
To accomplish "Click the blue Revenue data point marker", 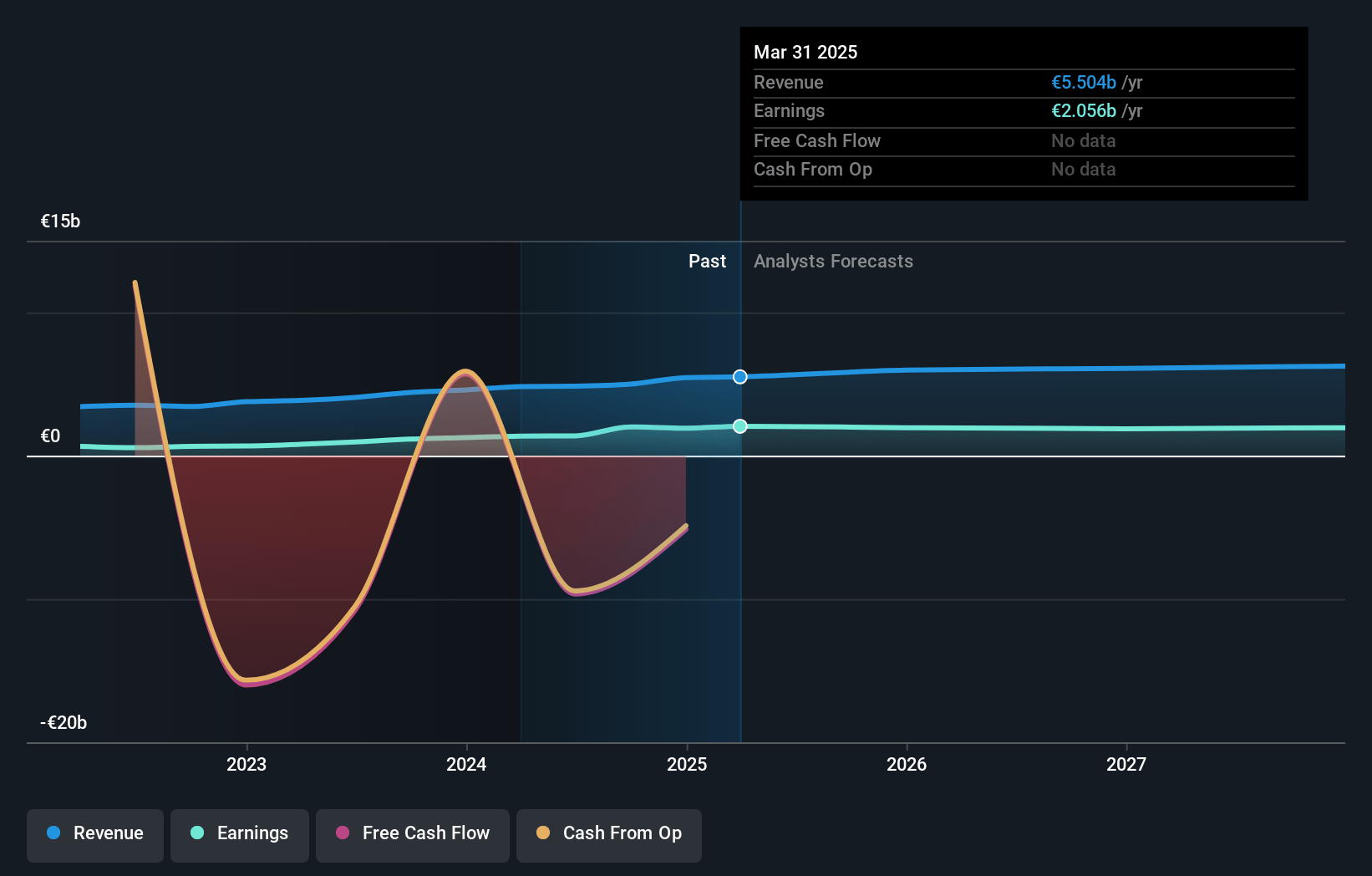I will click(x=740, y=377).
